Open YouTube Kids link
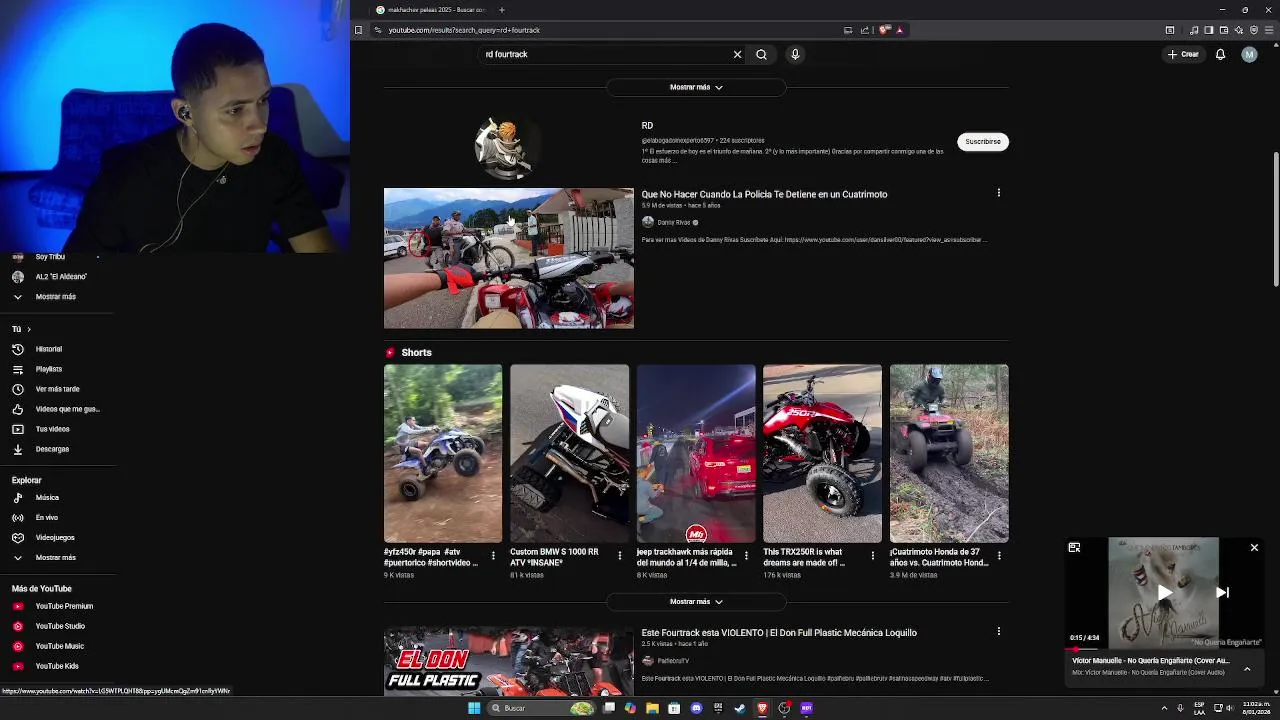Viewport: 1280px width, 720px height. pyautogui.click(x=55, y=666)
